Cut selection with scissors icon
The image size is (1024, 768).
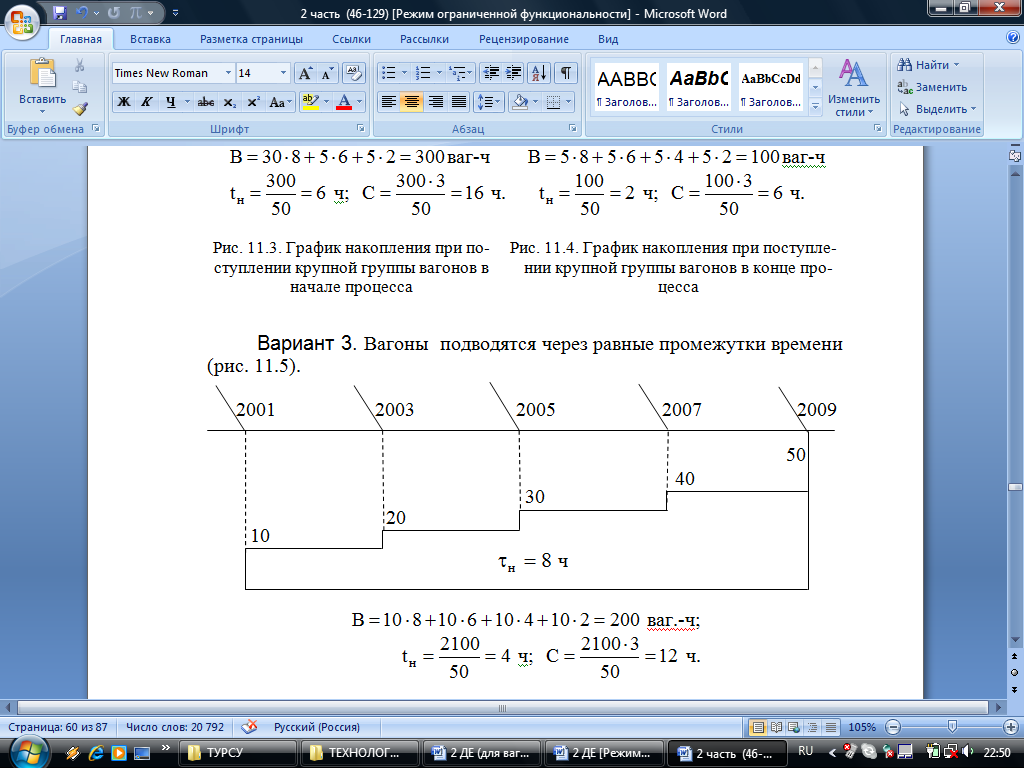[x=80, y=65]
